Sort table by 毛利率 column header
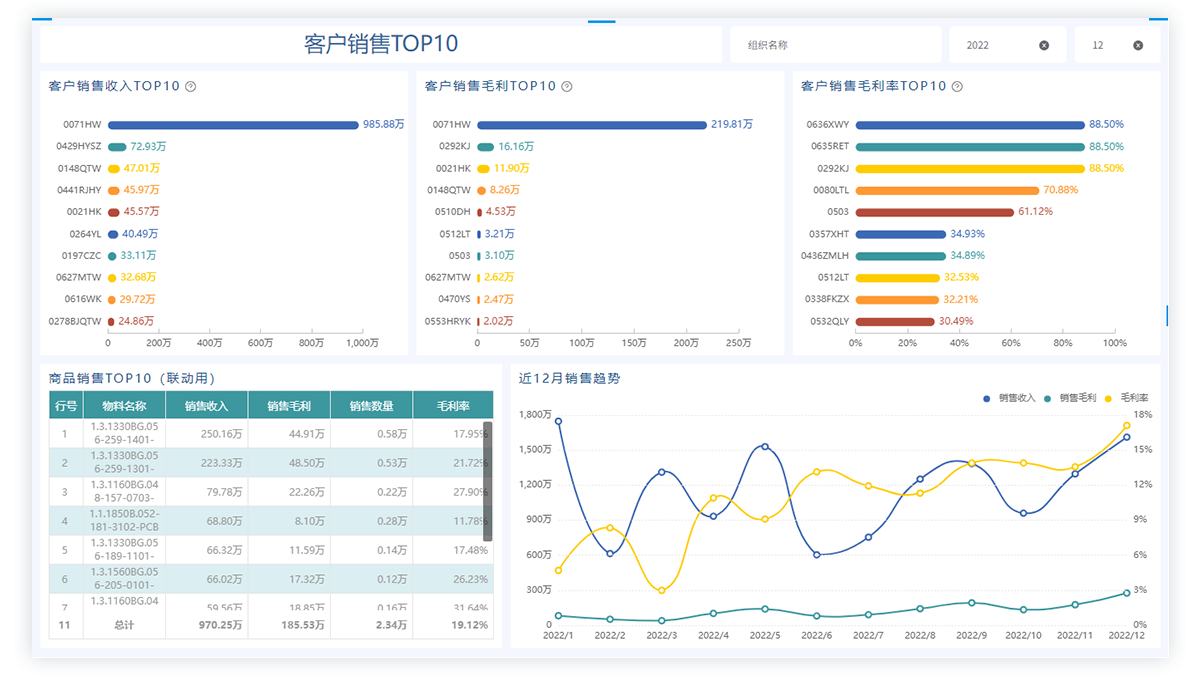Image resolution: width=1200 pixels, height=675 pixels. pyautogui.click(x=453, y=406)
